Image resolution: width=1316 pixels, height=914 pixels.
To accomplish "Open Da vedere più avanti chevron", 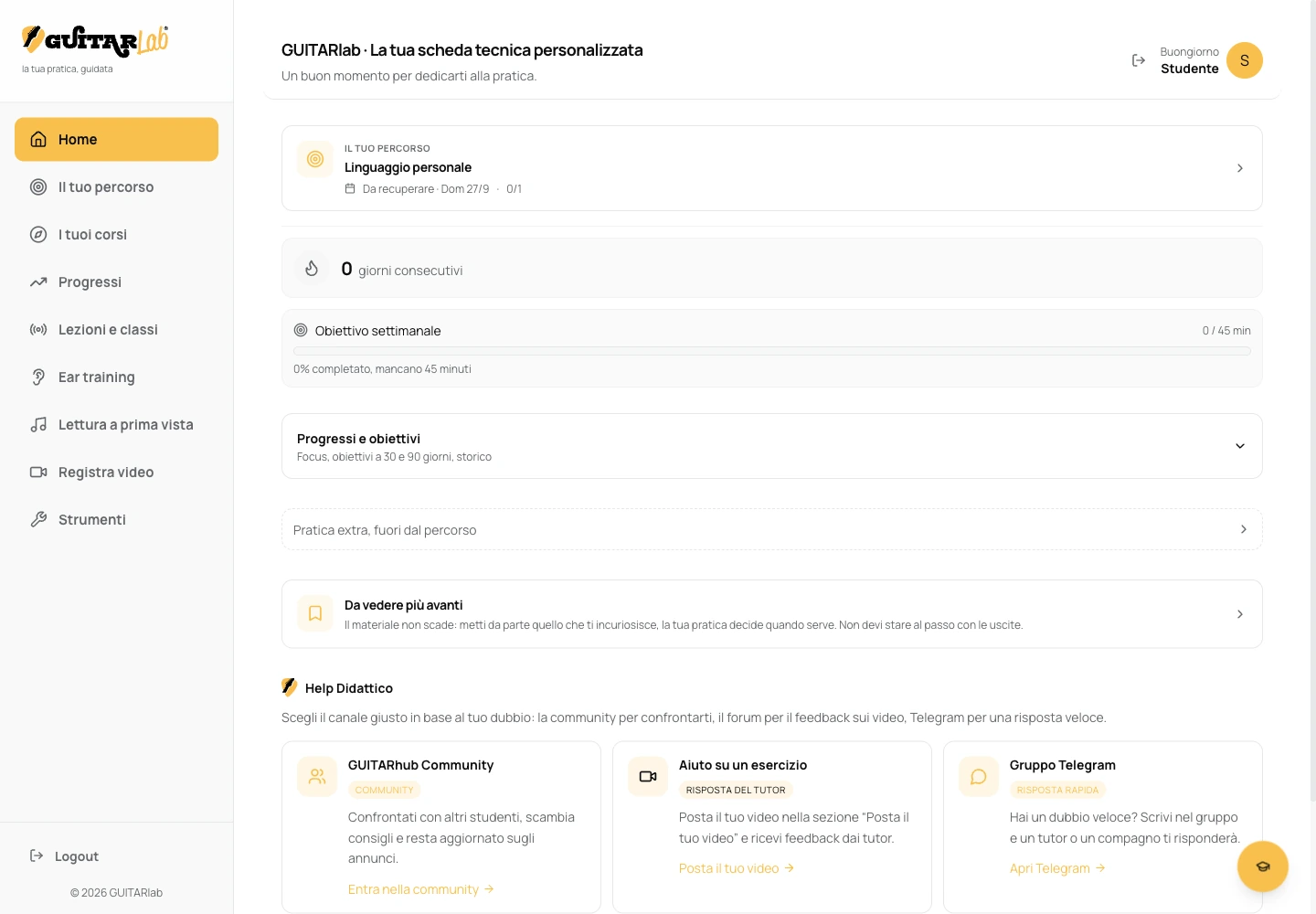I will (1240, 614).
